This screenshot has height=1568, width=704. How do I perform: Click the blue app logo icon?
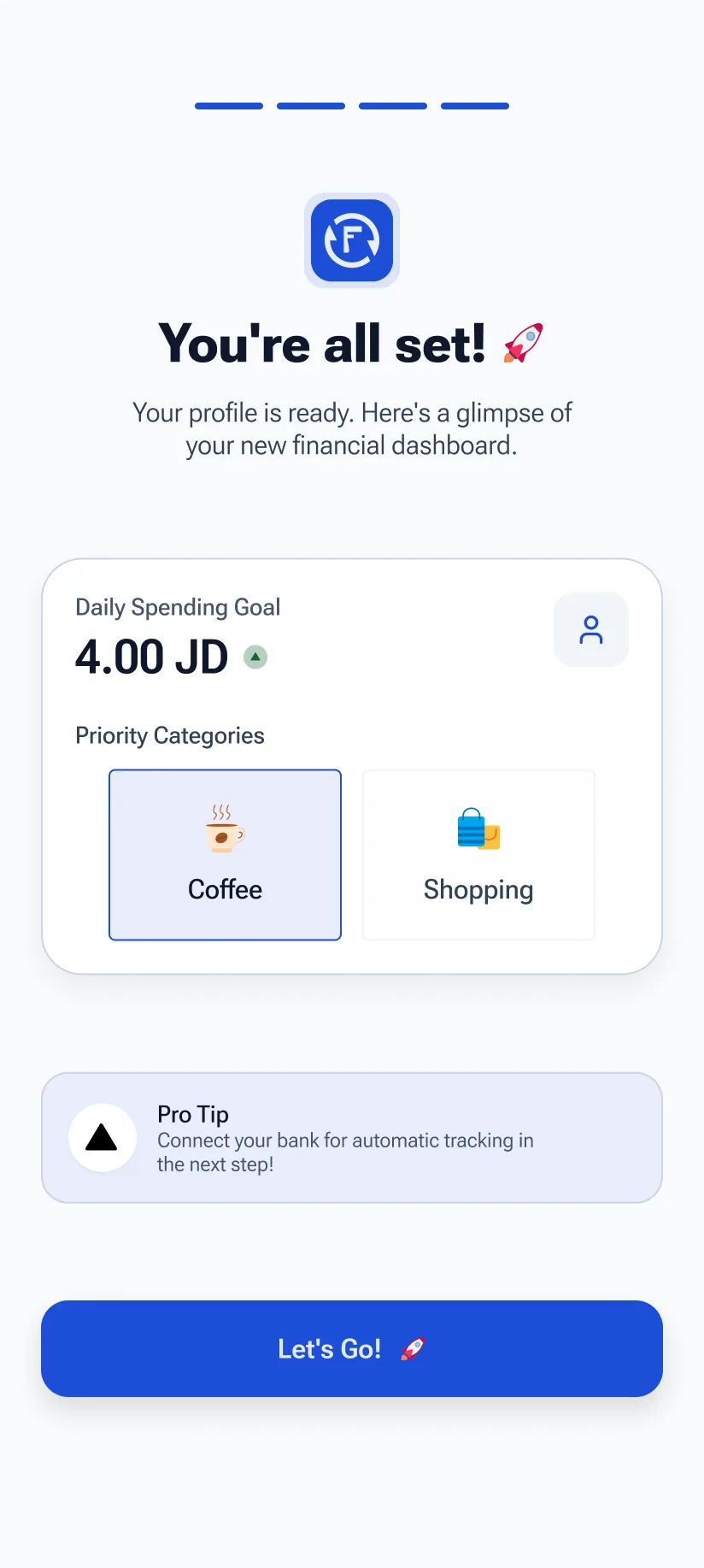point(352,240)
